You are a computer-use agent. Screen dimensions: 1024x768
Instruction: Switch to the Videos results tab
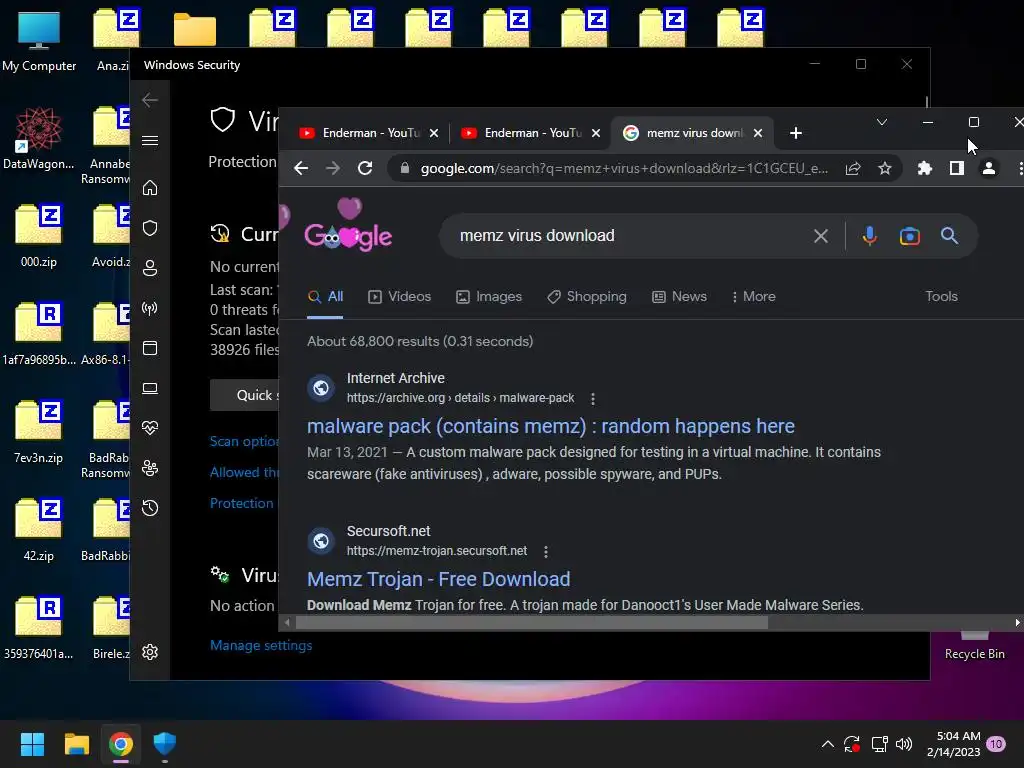click(400, 296)
